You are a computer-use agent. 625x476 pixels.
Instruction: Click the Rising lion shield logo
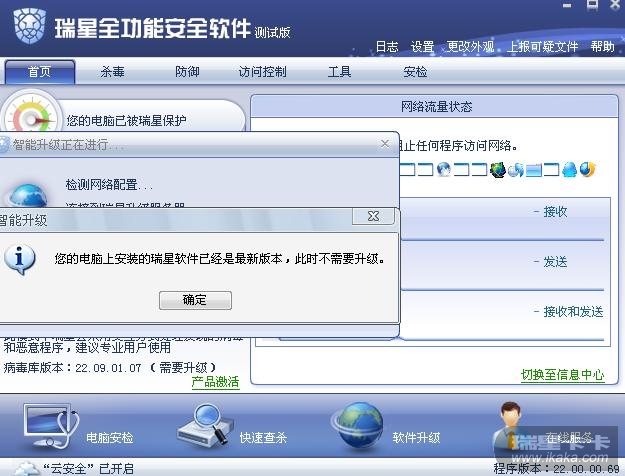point(29,26)
